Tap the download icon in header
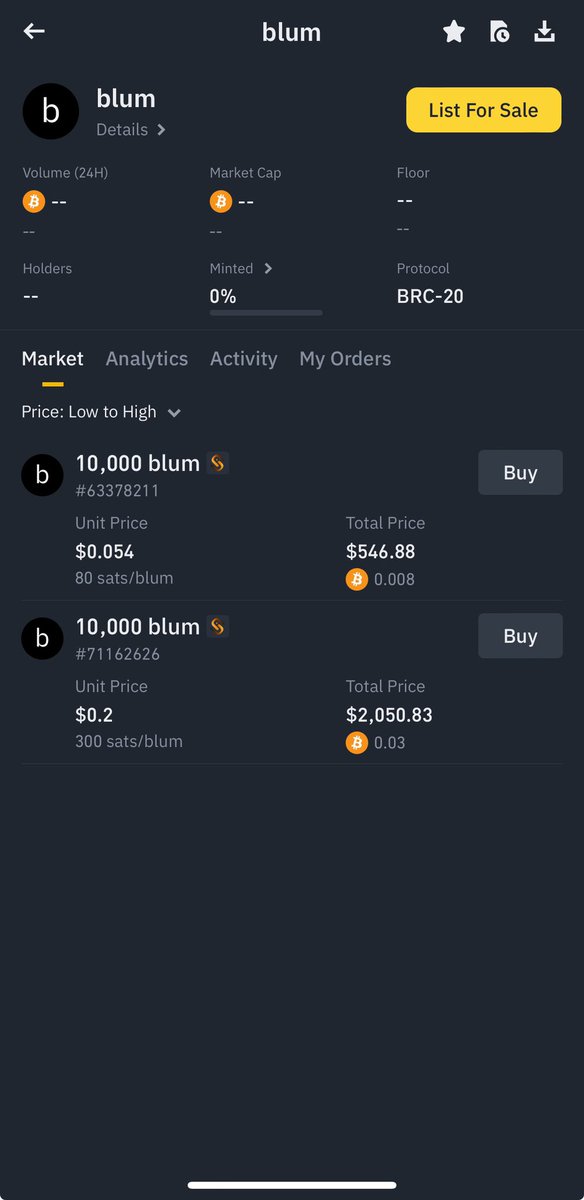This screenshot has width=584, height=1200. pyautogui.click(x=544, y=32)
